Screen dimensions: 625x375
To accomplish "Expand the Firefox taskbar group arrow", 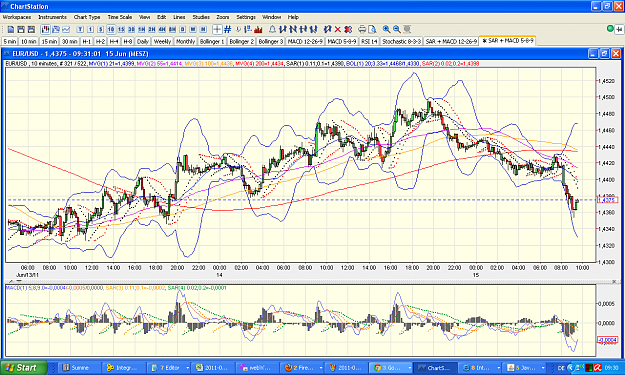I will click(x=320, y=368).
